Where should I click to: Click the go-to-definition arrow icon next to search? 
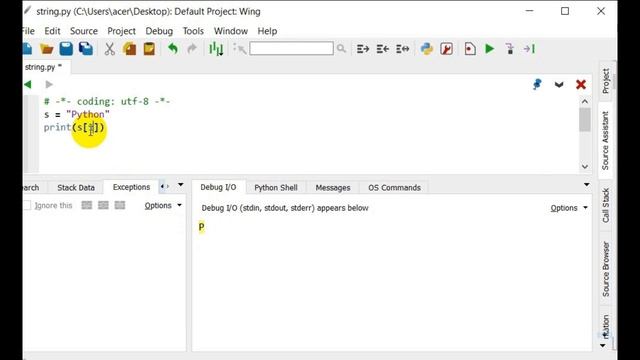point(240,49)
